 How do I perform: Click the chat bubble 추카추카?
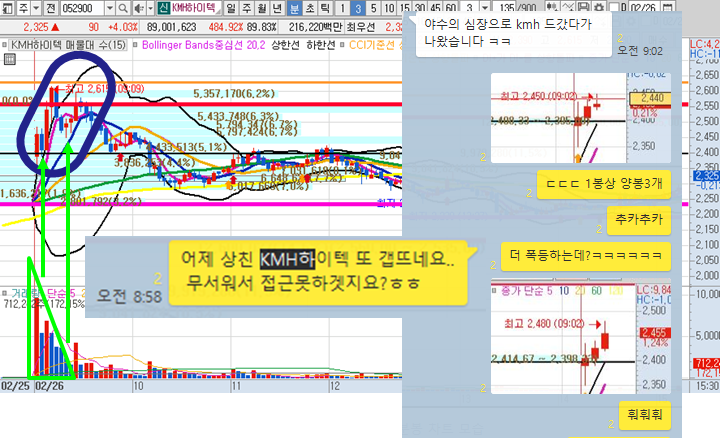click(639, 220)
